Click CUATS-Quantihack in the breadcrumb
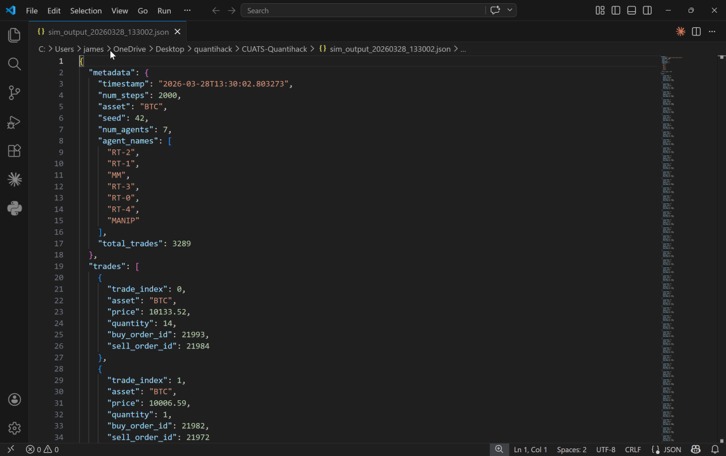 (x=274, y=49)
